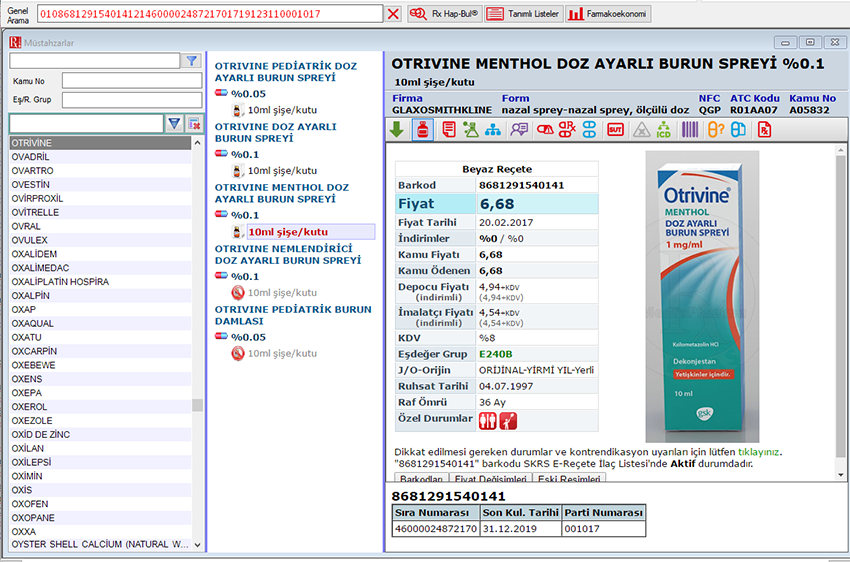The height and width of the screenshot is (562, 850).
Task: Open the filter dropdown next to drug list search
Action: (x=174, y=123)
